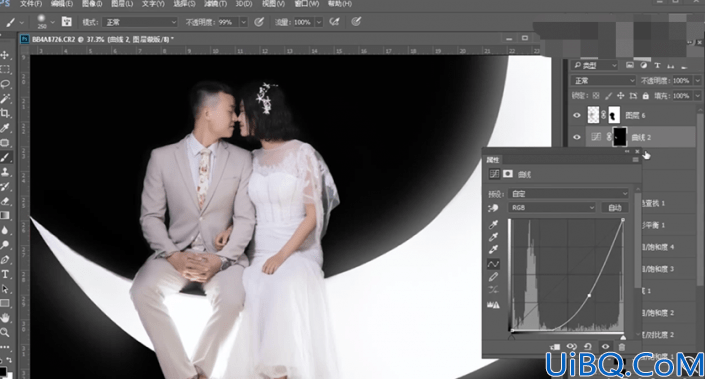Open the 视图(V) menu
Image resolution: width=705 pixels, height=379 pixels.
point(274,4)
